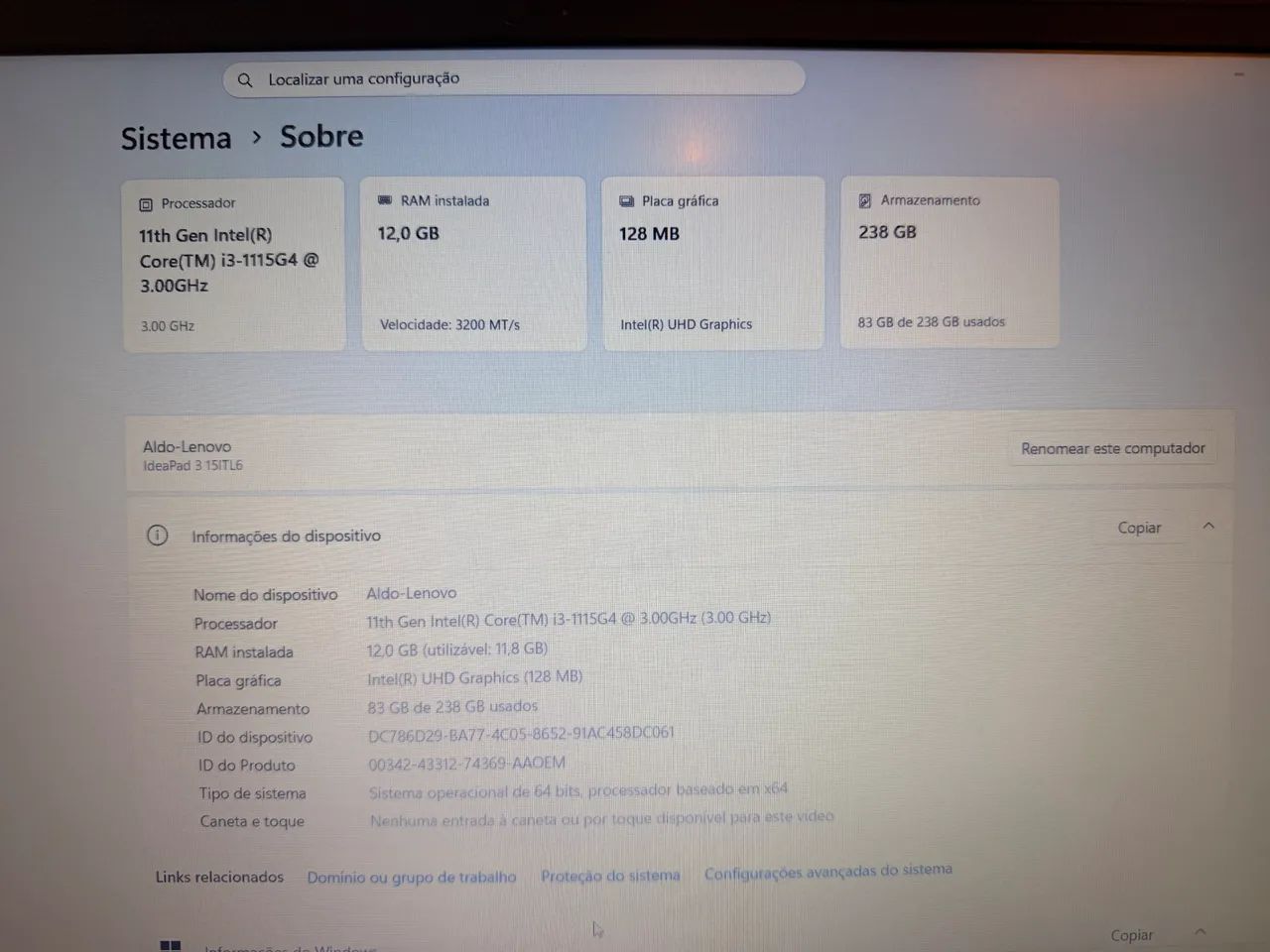Click the info circle icon for device information

(157, 535)
